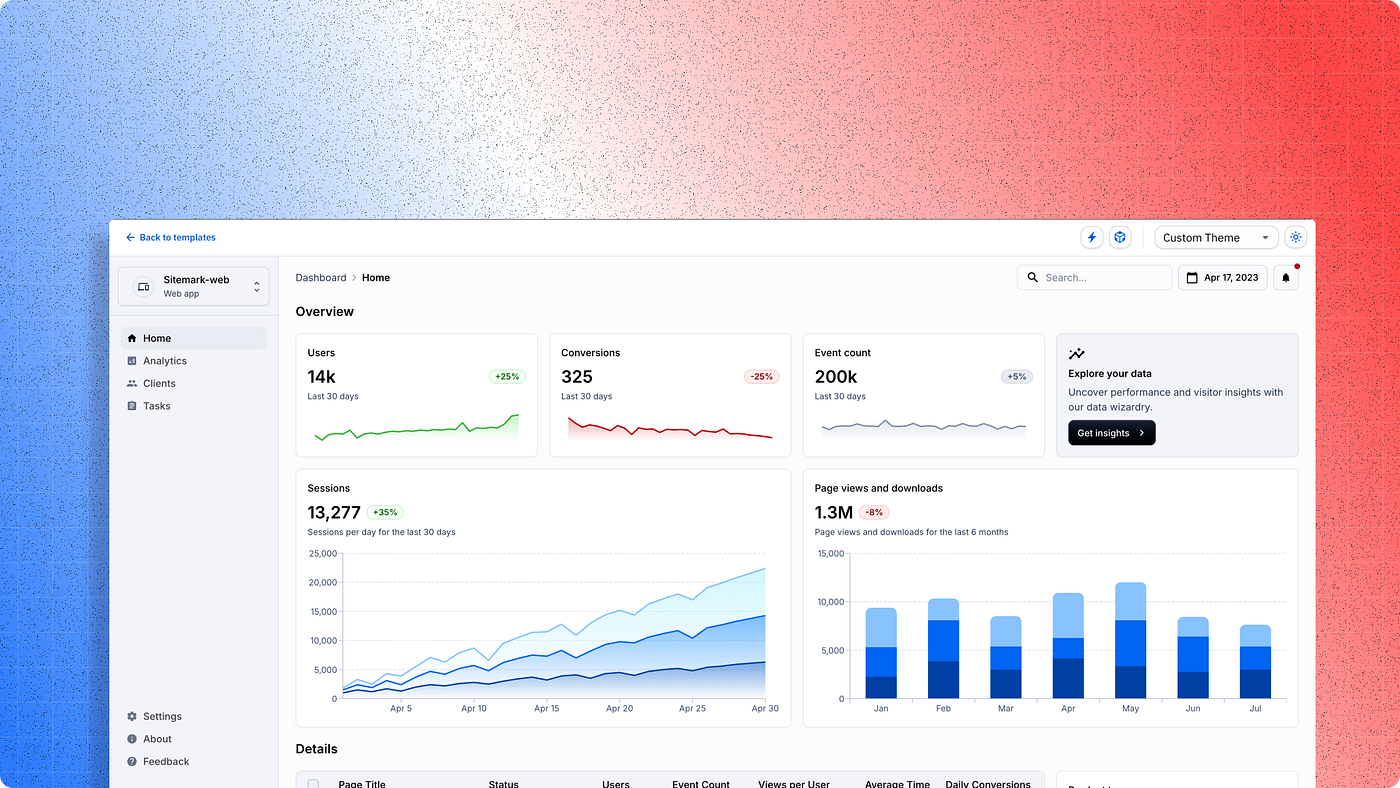Go to Analytics in the sidebar
The height and width of the screenshot is (788, 1400).
pyautogui.click(x=194, y=361)
